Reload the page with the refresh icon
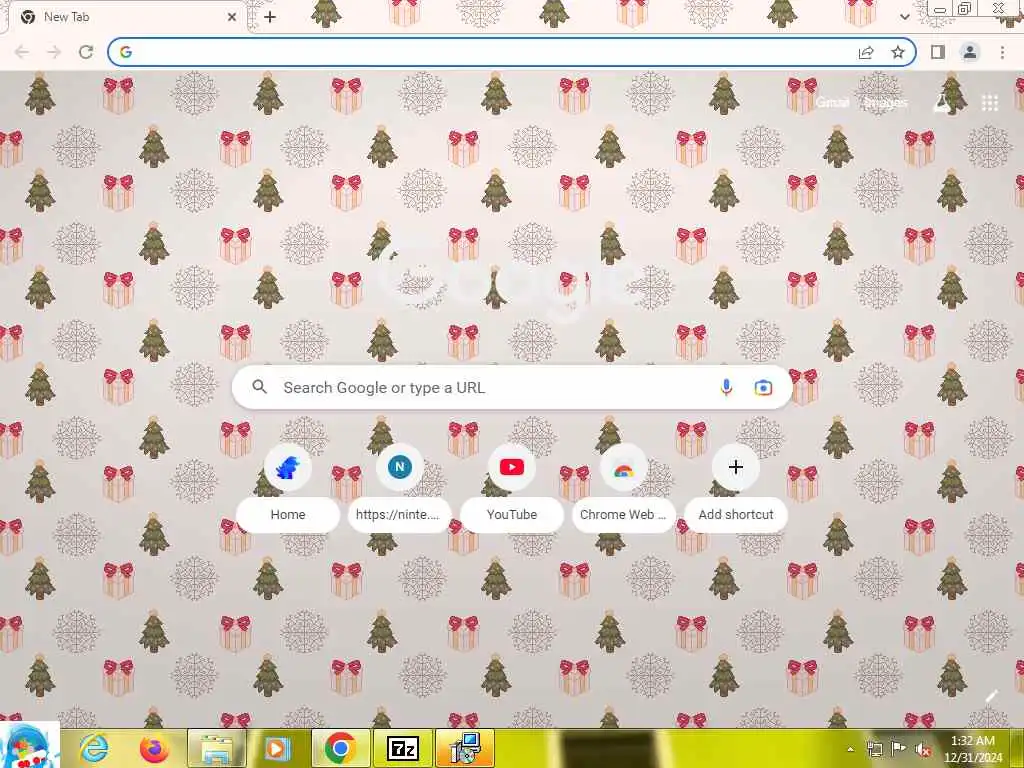This screenshot has height=768, width=1024. click(x=86, y=52)
